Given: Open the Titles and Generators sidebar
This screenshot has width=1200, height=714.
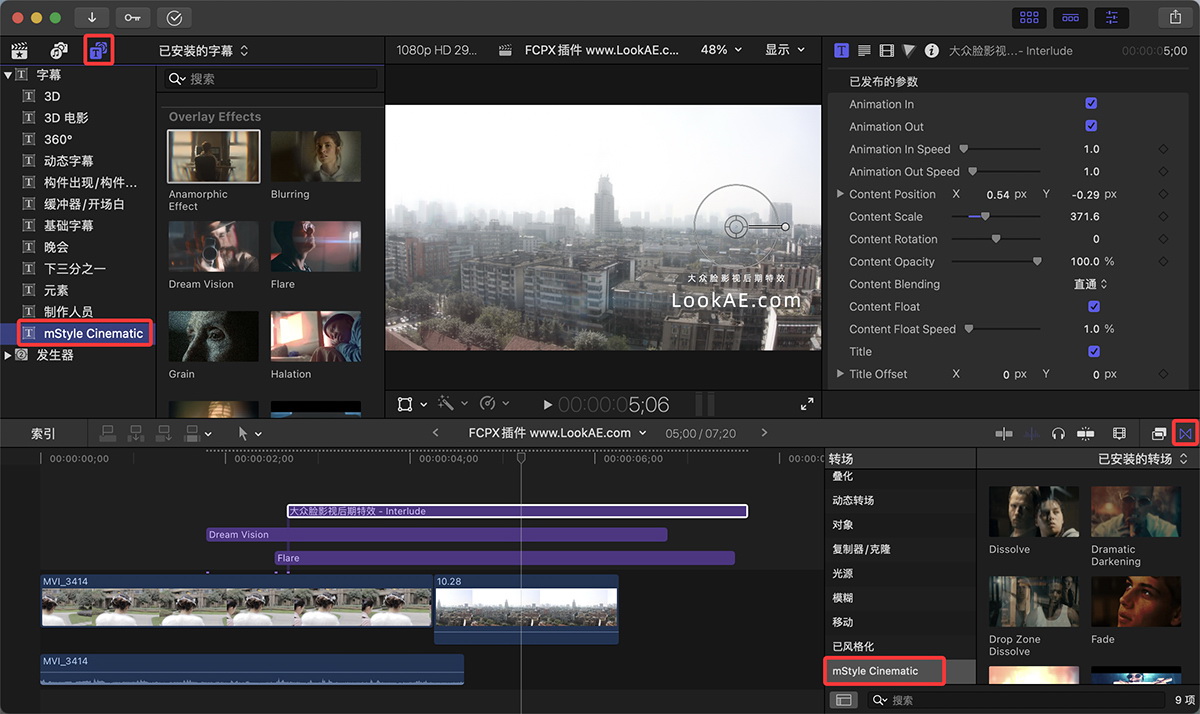Looking at the screenshot, I should pyautogui.click(x=98, y=50).
